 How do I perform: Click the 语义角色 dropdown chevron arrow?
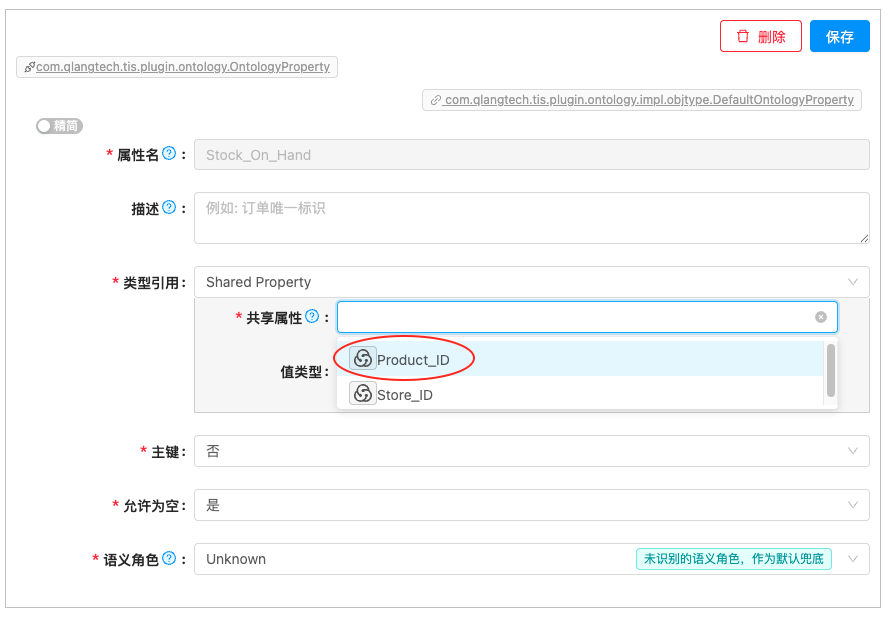tap(853, 559)
